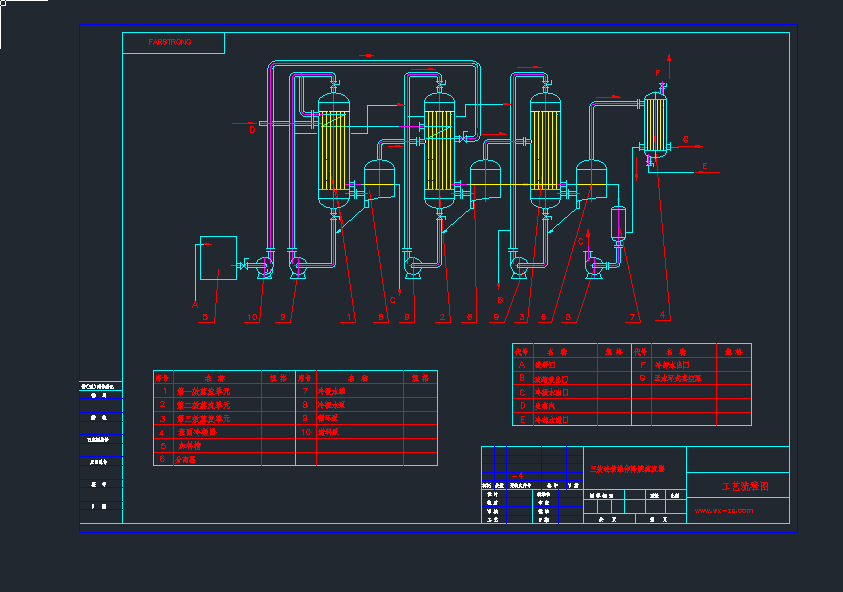The width and height of the screenshot is (843, 592).
Task: Select the FARSTRONG text box
Action: point(173,43)
